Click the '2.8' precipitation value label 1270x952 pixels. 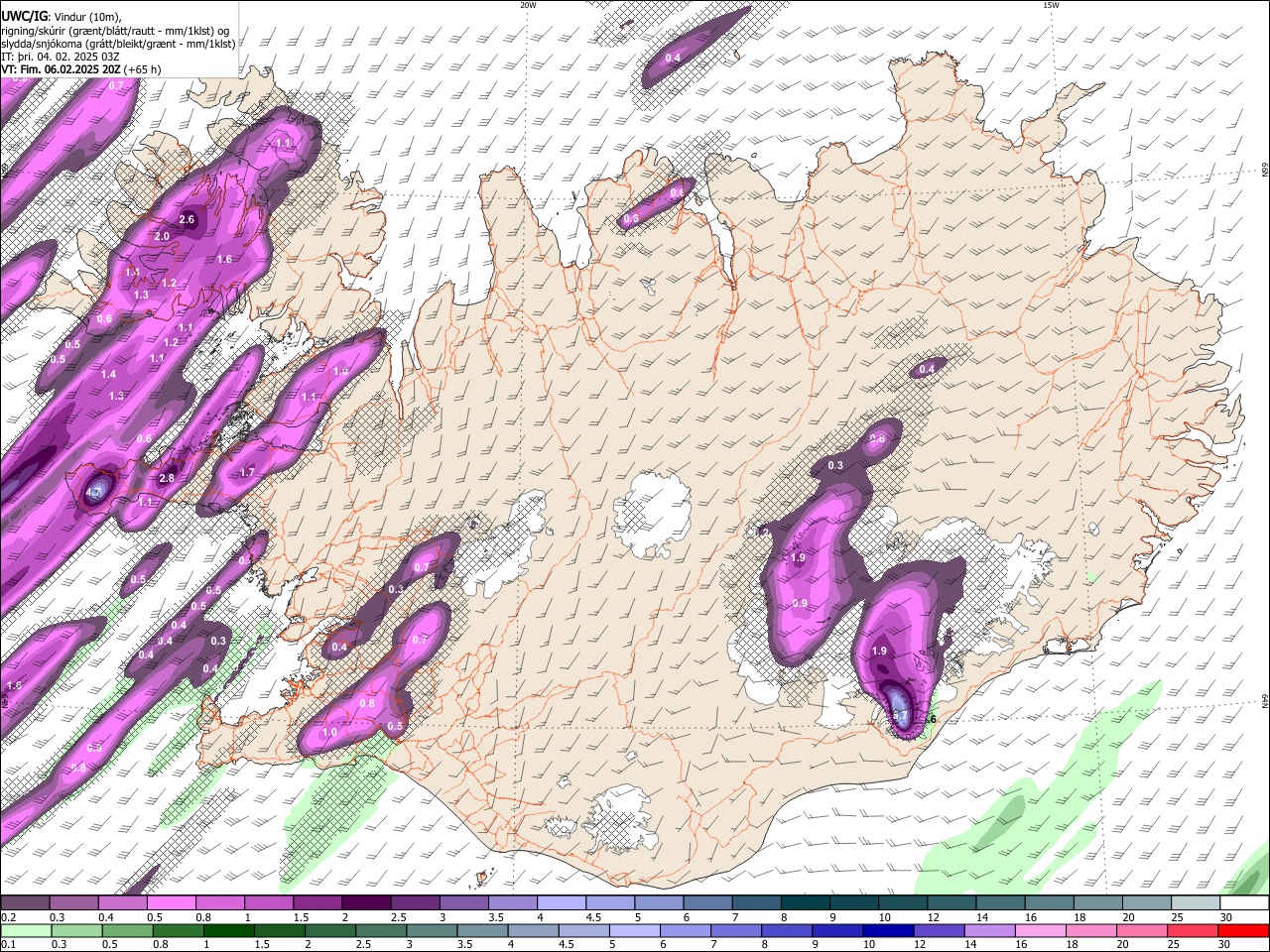[x=167, y=479]
